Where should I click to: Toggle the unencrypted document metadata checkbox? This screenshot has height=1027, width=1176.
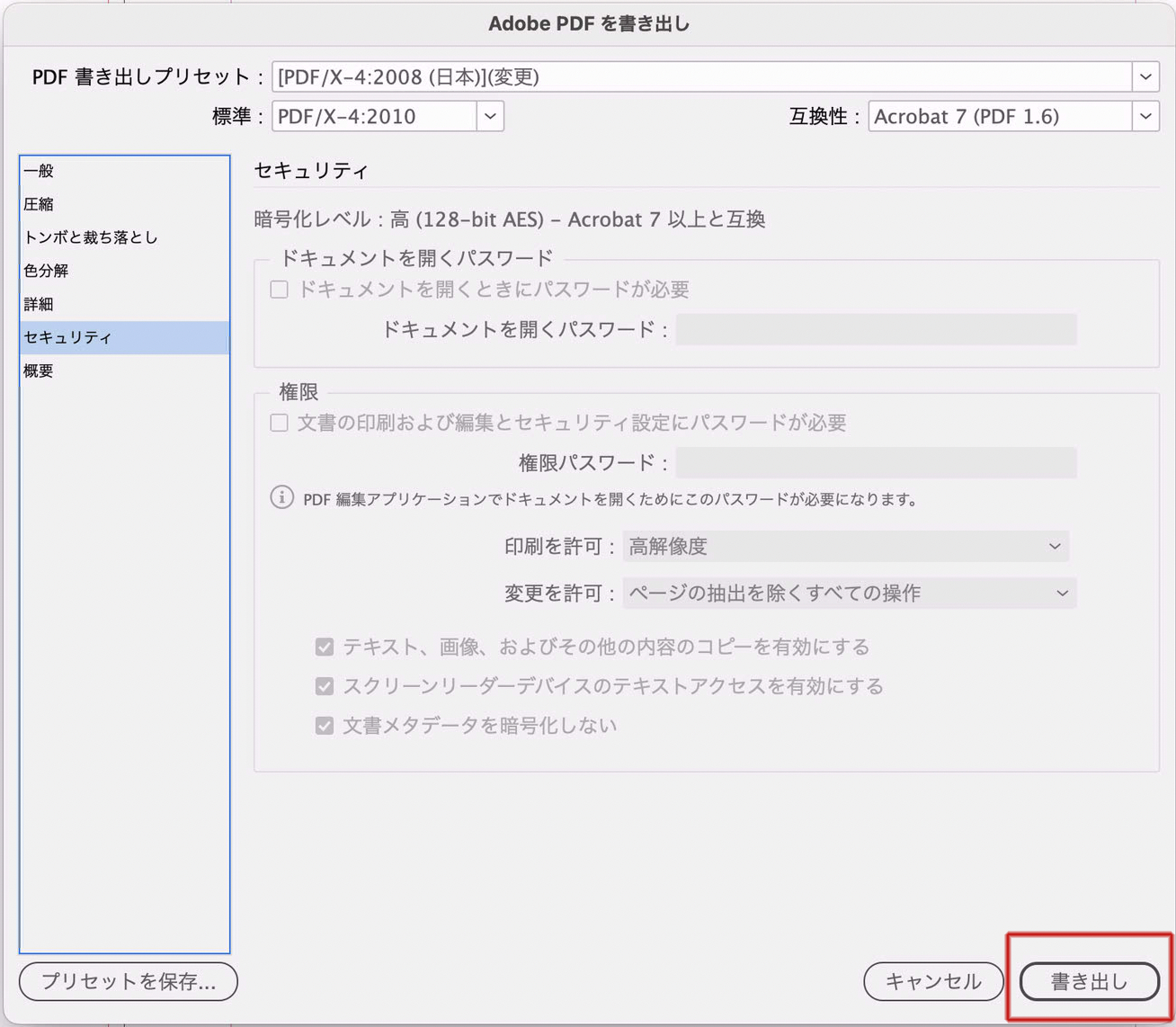pos(325,726)
